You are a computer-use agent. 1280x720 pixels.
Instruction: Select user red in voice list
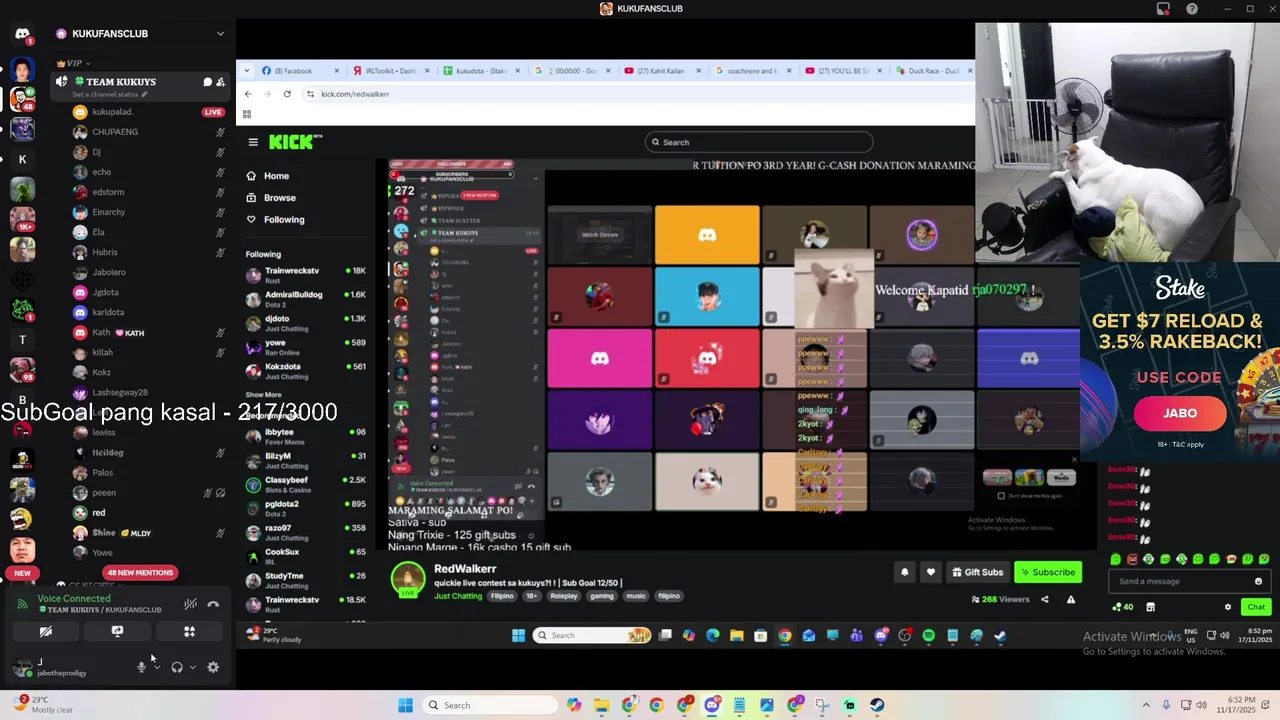click(x=150, y=512)
